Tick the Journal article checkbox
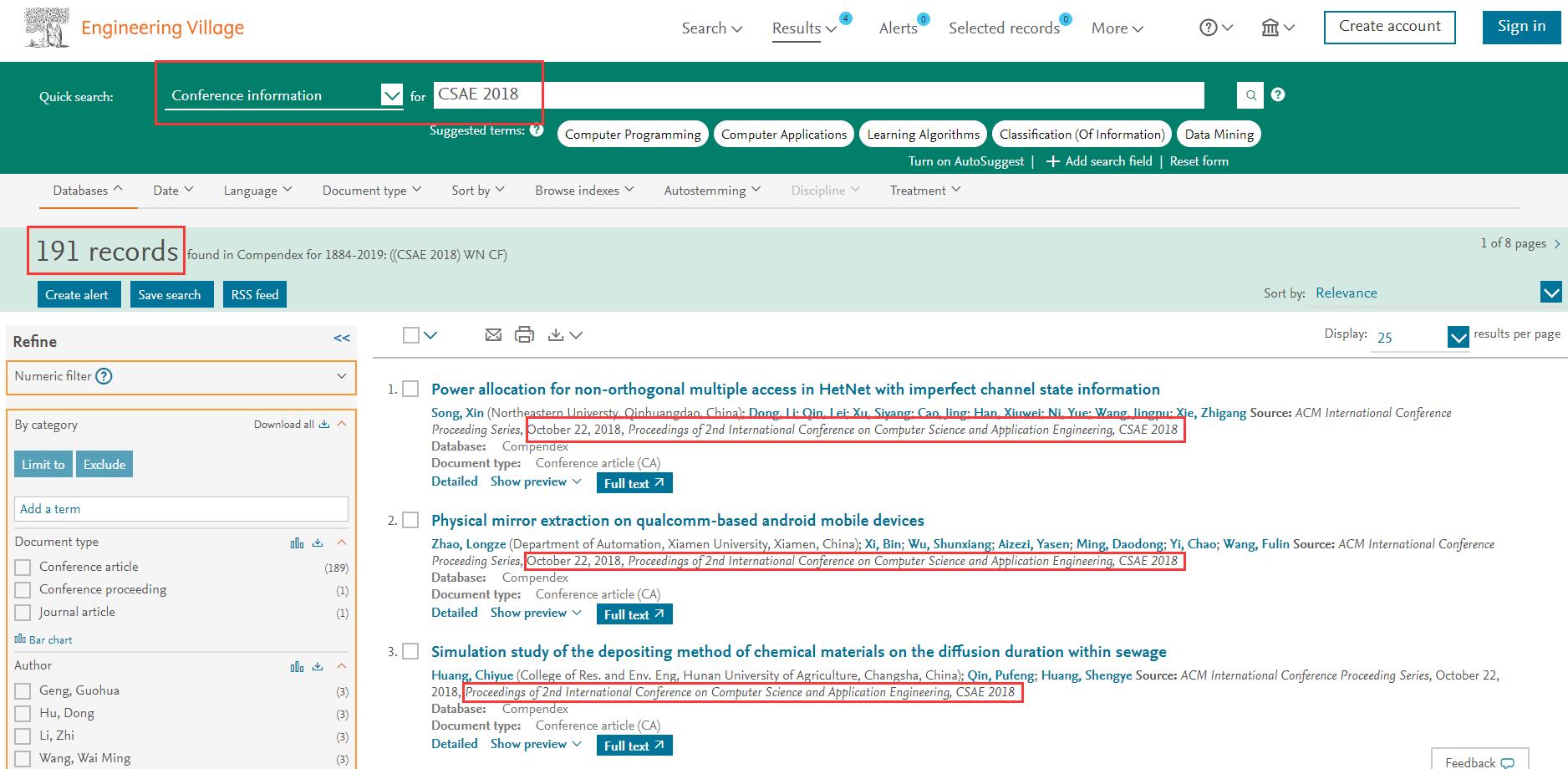 click(23, 613)
